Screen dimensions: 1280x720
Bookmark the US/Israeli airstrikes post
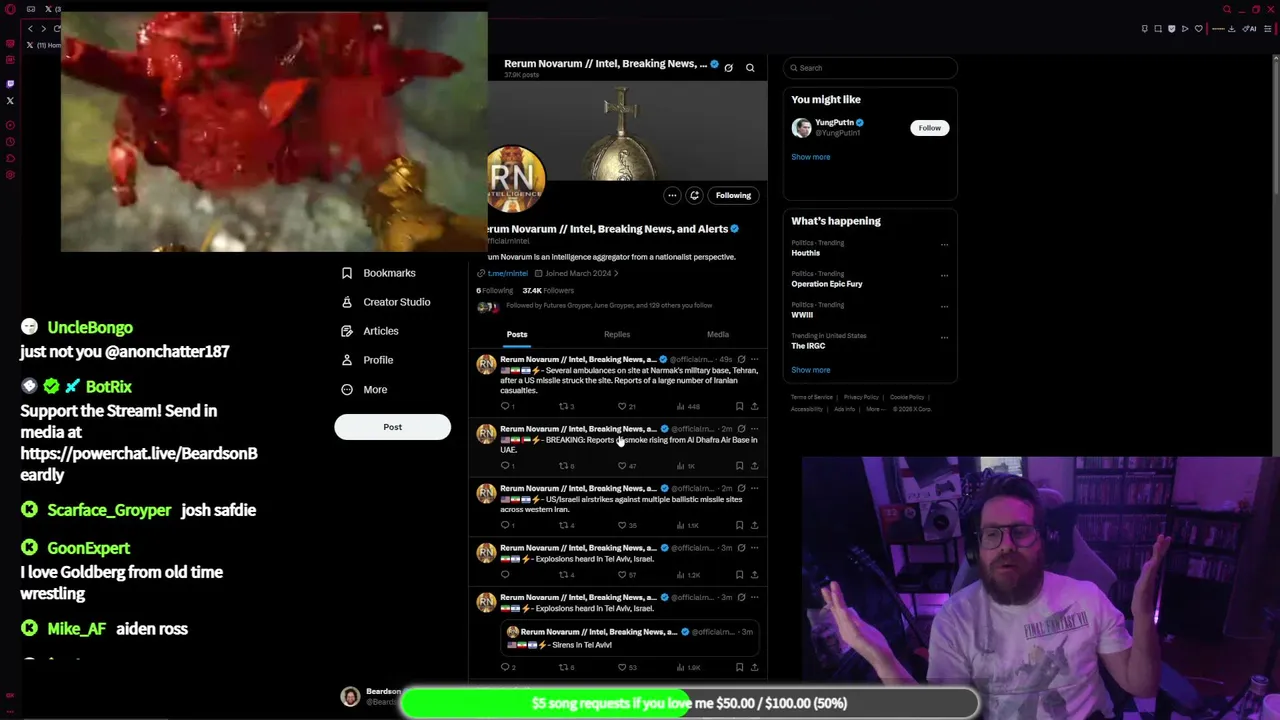pyautogui.click(x=739, y=525)
